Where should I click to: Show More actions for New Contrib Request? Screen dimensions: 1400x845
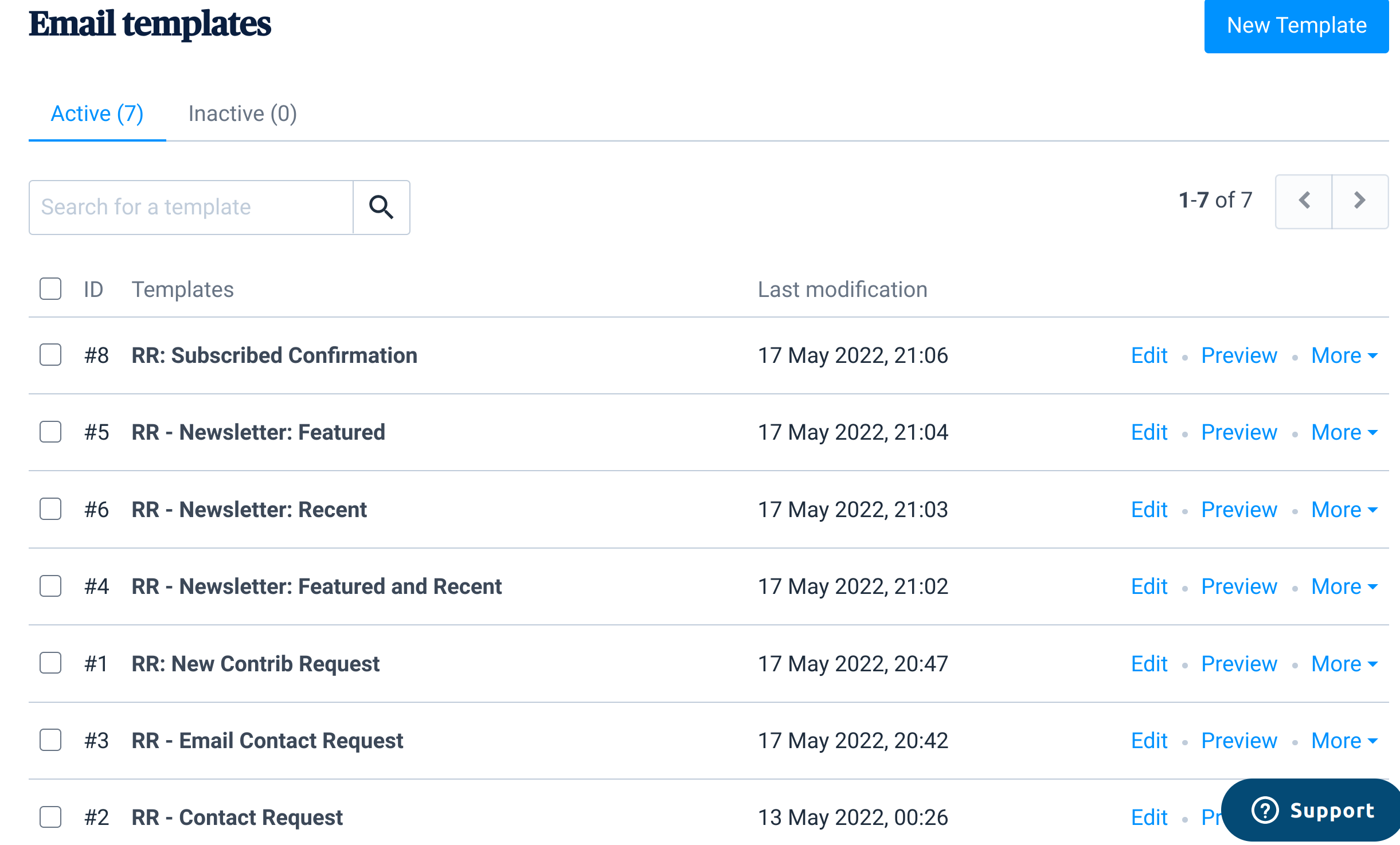coord(1344,664)
